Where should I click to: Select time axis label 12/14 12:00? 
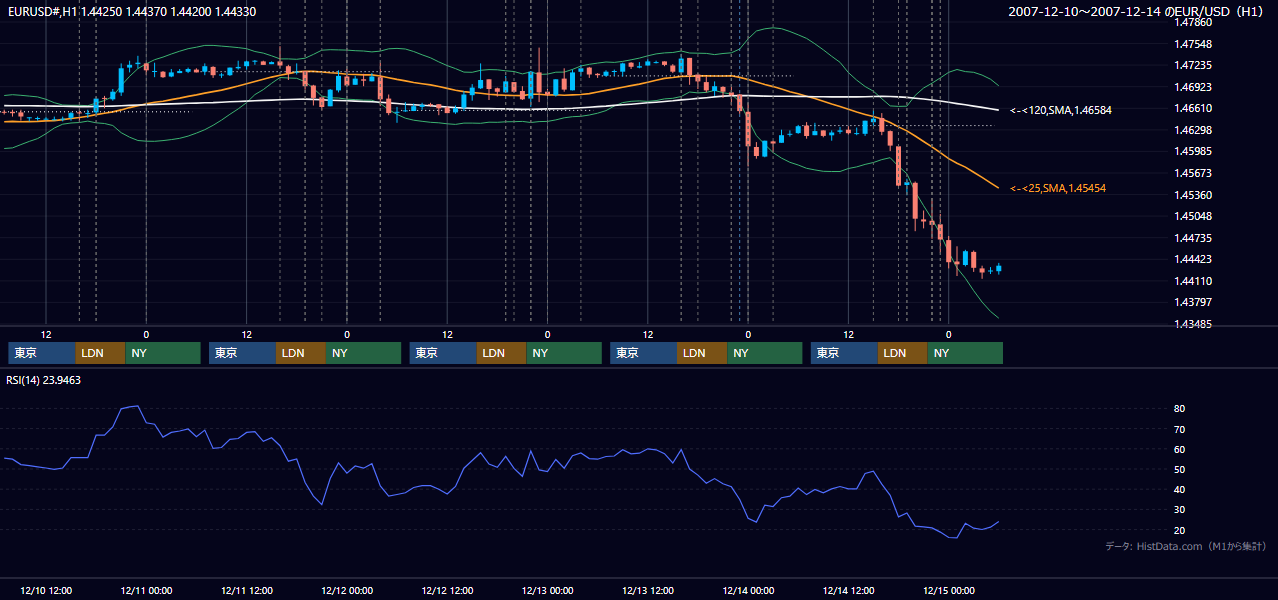(849, 590)
